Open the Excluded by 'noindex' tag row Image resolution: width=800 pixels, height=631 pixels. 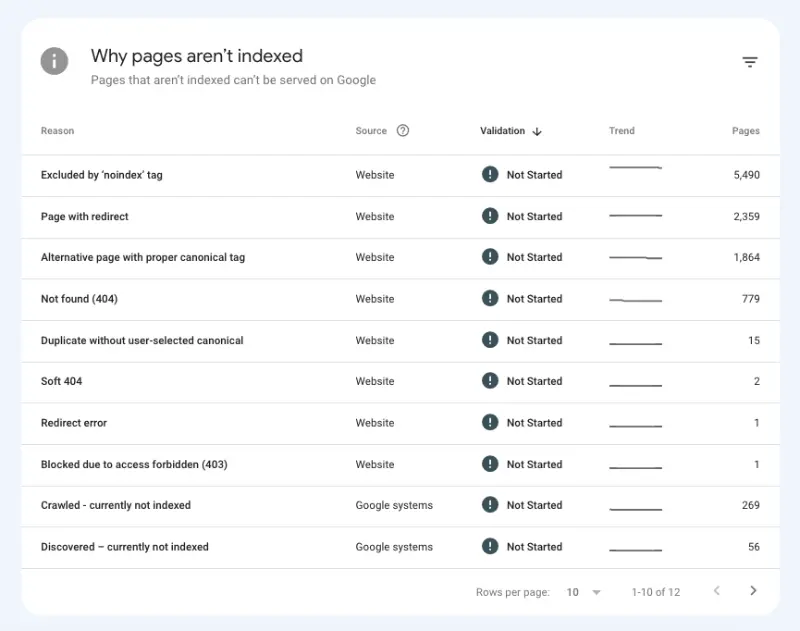point(102,175)
